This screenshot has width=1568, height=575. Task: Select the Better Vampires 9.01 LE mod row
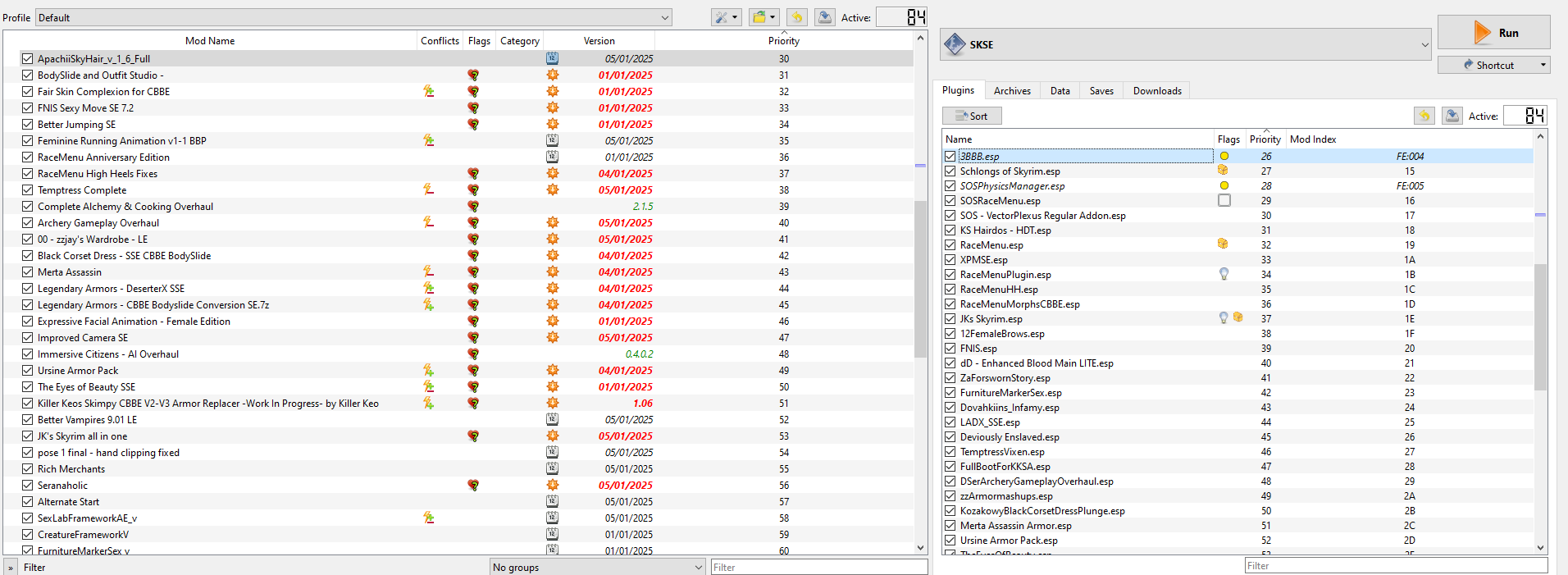[458, 419]
